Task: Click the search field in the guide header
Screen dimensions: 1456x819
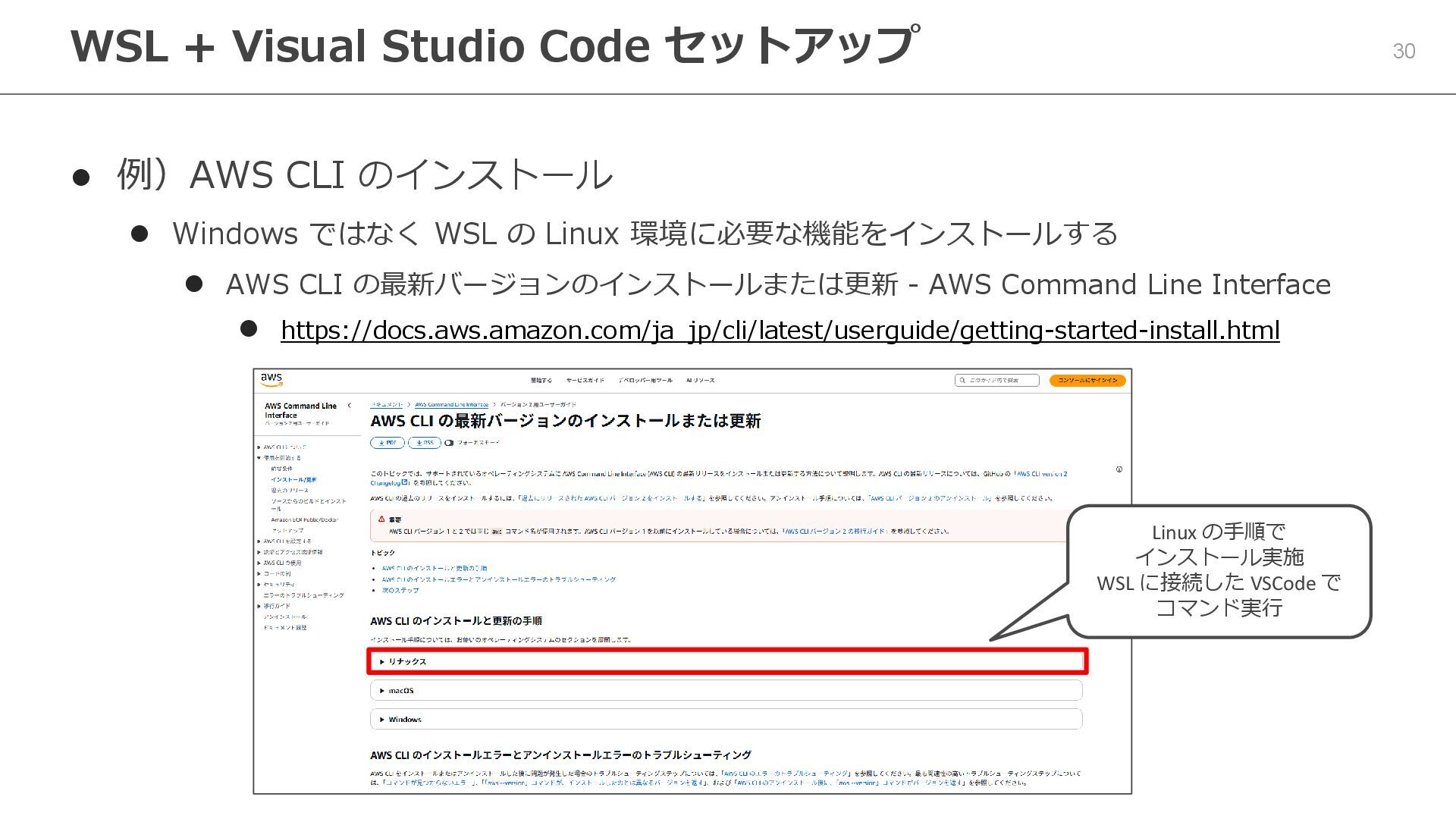Action: tap(996, 381)
